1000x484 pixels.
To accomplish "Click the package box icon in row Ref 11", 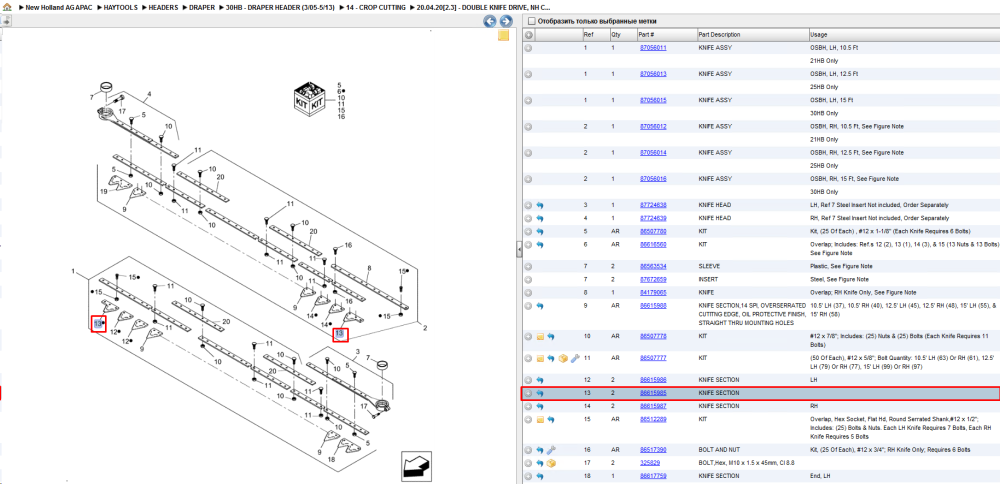I will [x=562, y=359].
